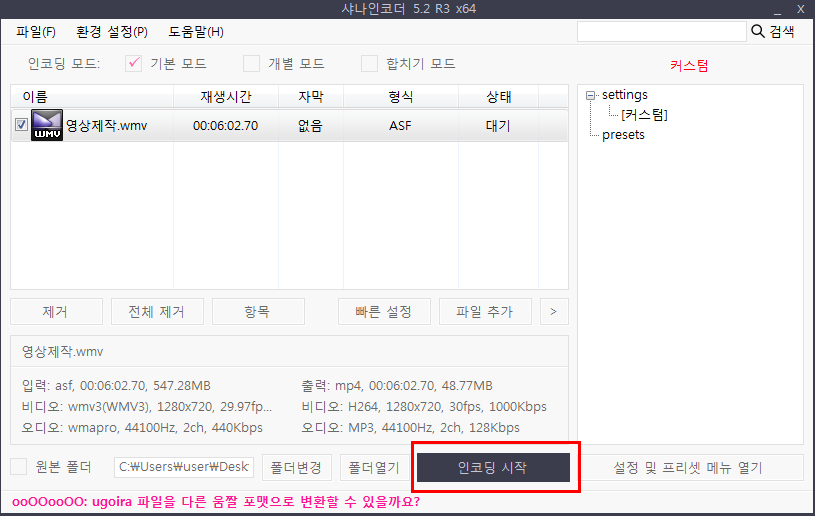Click the ASF format cell
Viewport: 816px width, 519px height.
(400, 125)
